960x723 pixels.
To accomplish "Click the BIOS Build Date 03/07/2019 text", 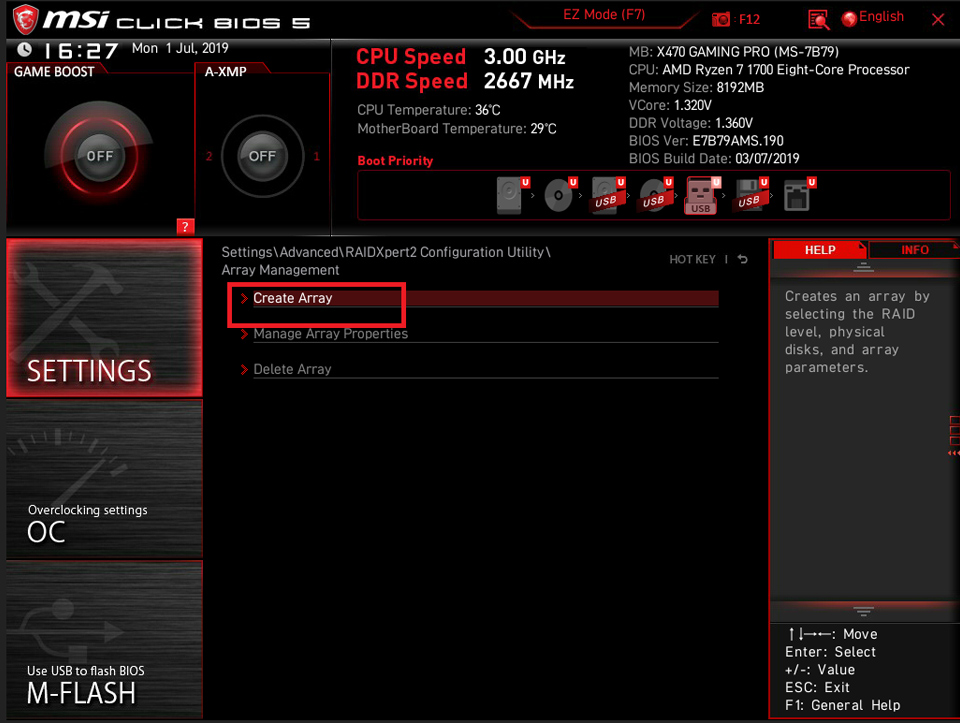I will [714, 159].
